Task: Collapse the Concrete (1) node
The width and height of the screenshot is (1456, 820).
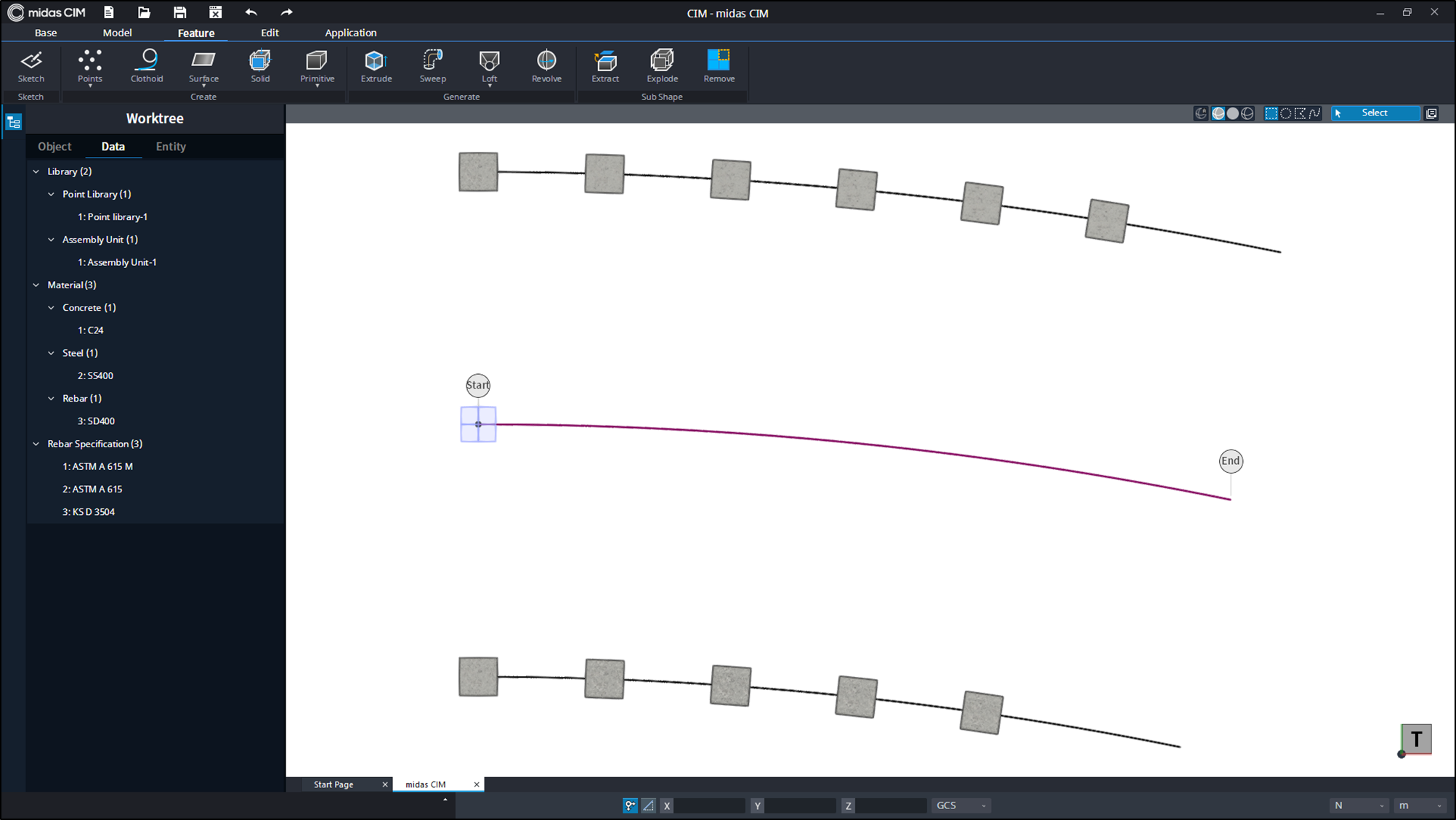Action: (51, 307)
